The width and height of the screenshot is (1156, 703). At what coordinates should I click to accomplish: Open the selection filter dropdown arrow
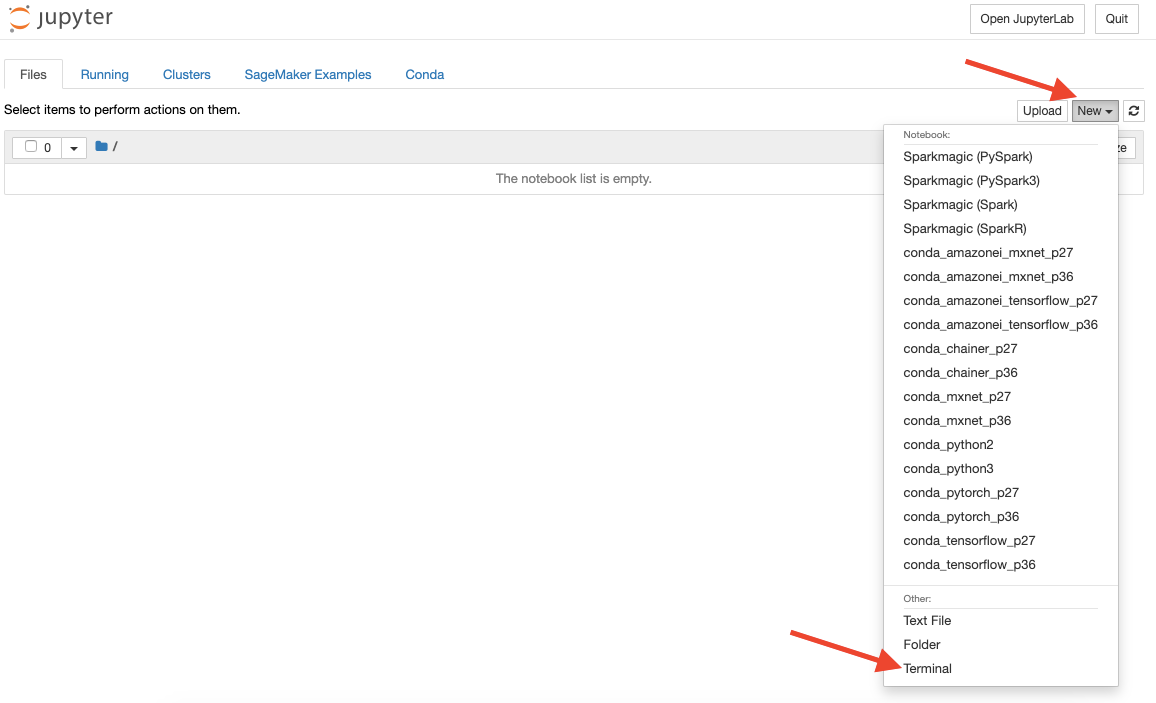[74, 147]
